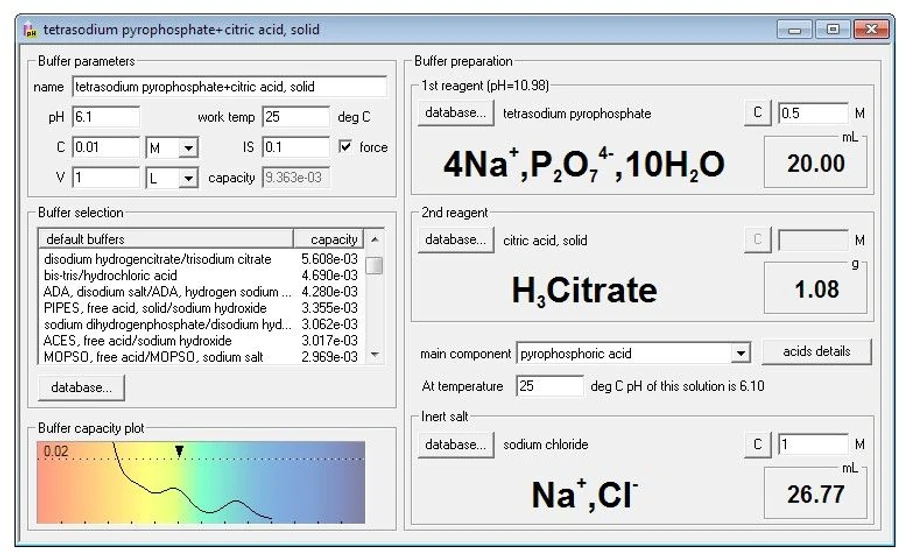Viewport: 909px width, 551px height.
Task: Click the H3Citrate formula display
Action: pos(584,290)
